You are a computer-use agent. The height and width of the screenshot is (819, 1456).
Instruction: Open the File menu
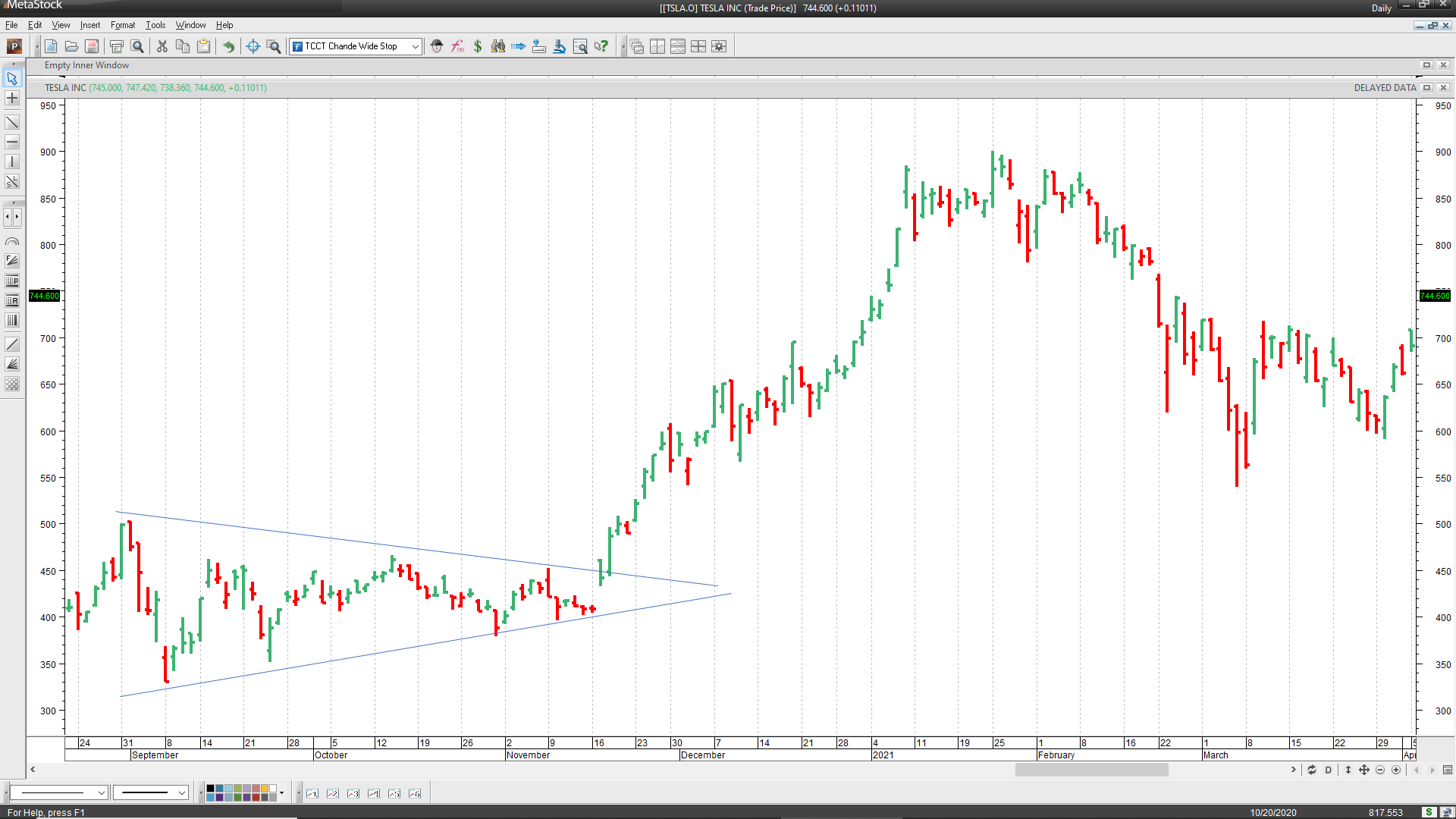(11, 25)
